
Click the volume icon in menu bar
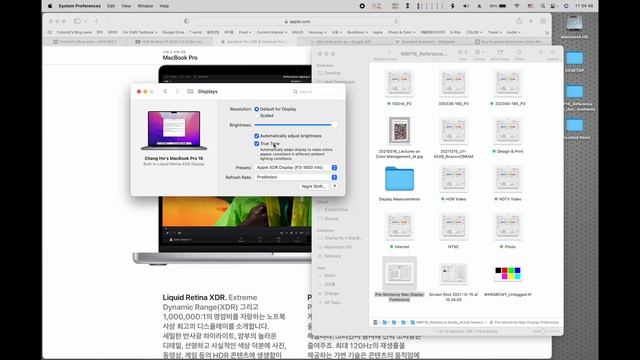click(x=466, y=6)
